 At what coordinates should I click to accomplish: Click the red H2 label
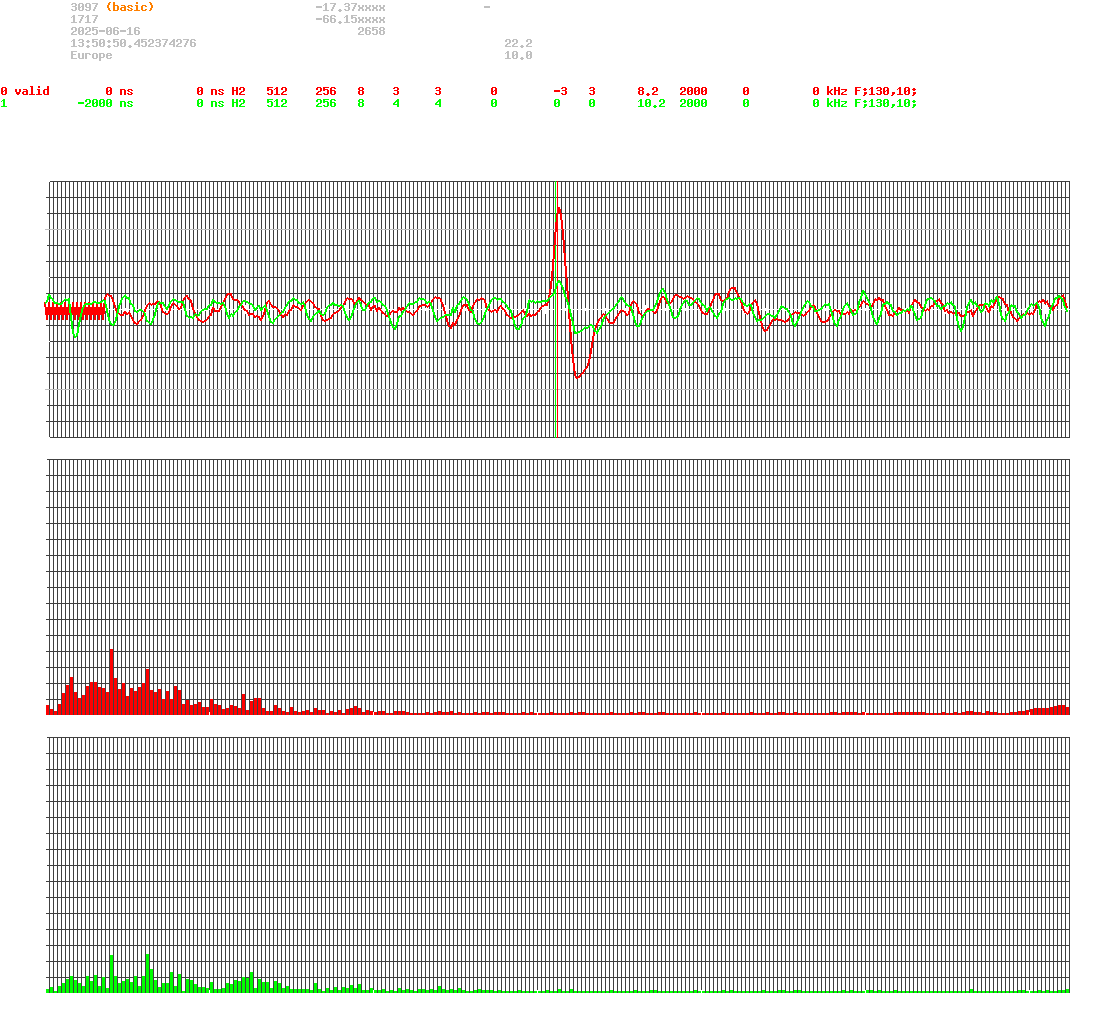(239, 92)
